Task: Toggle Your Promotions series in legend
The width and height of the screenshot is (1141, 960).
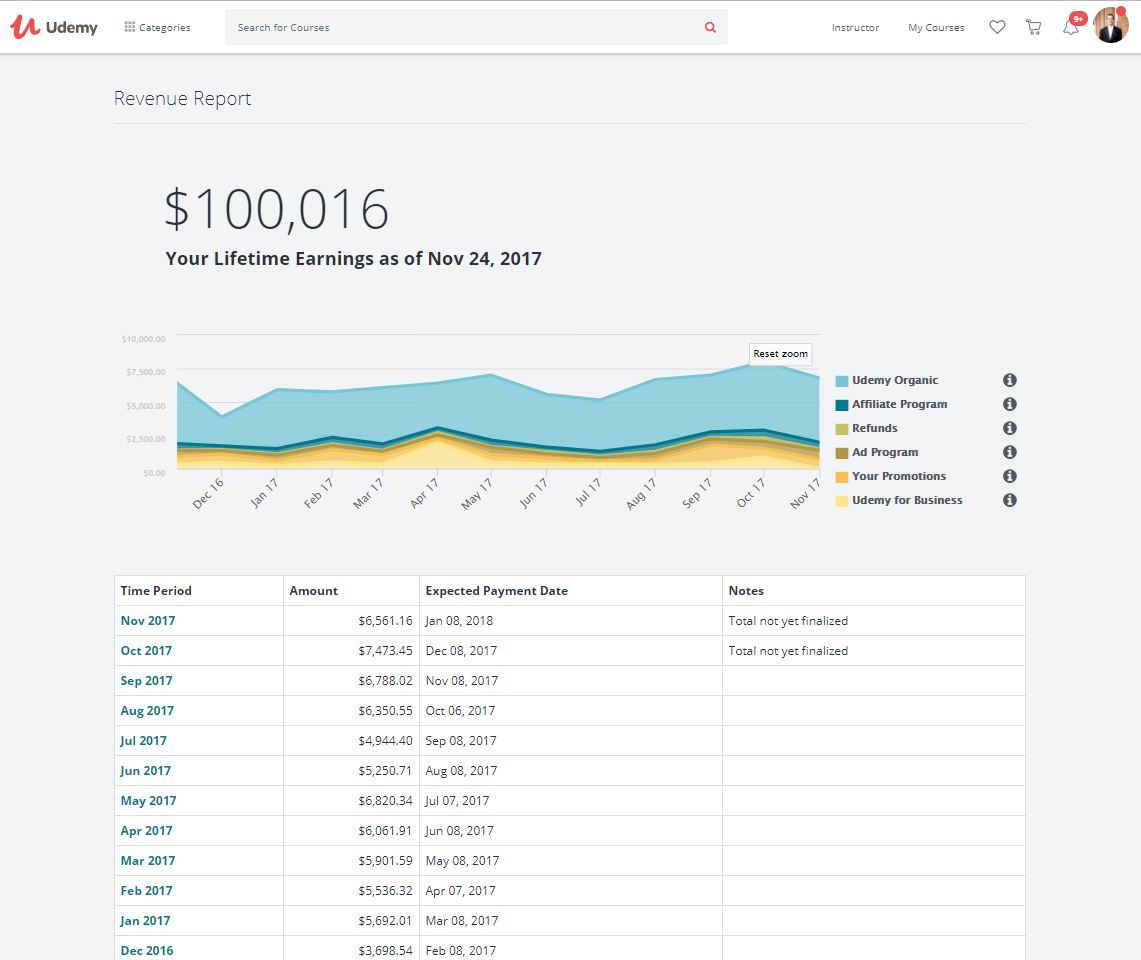Action: pyautogui.click(x=898, y=476)
